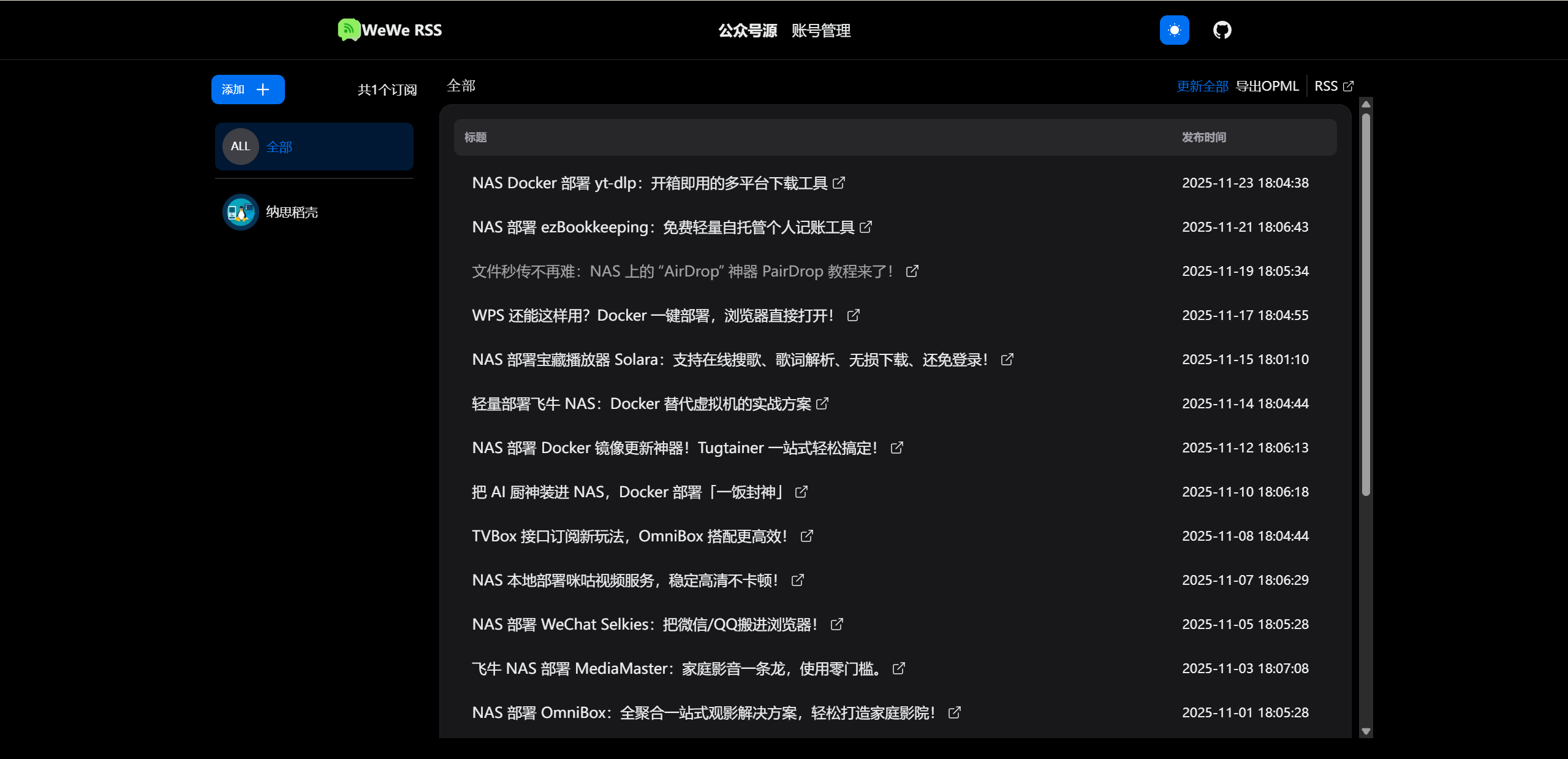Switch to 公众号源 tab
The width and height of the screenshot is (1568, 759).
(x=747, y=31)
